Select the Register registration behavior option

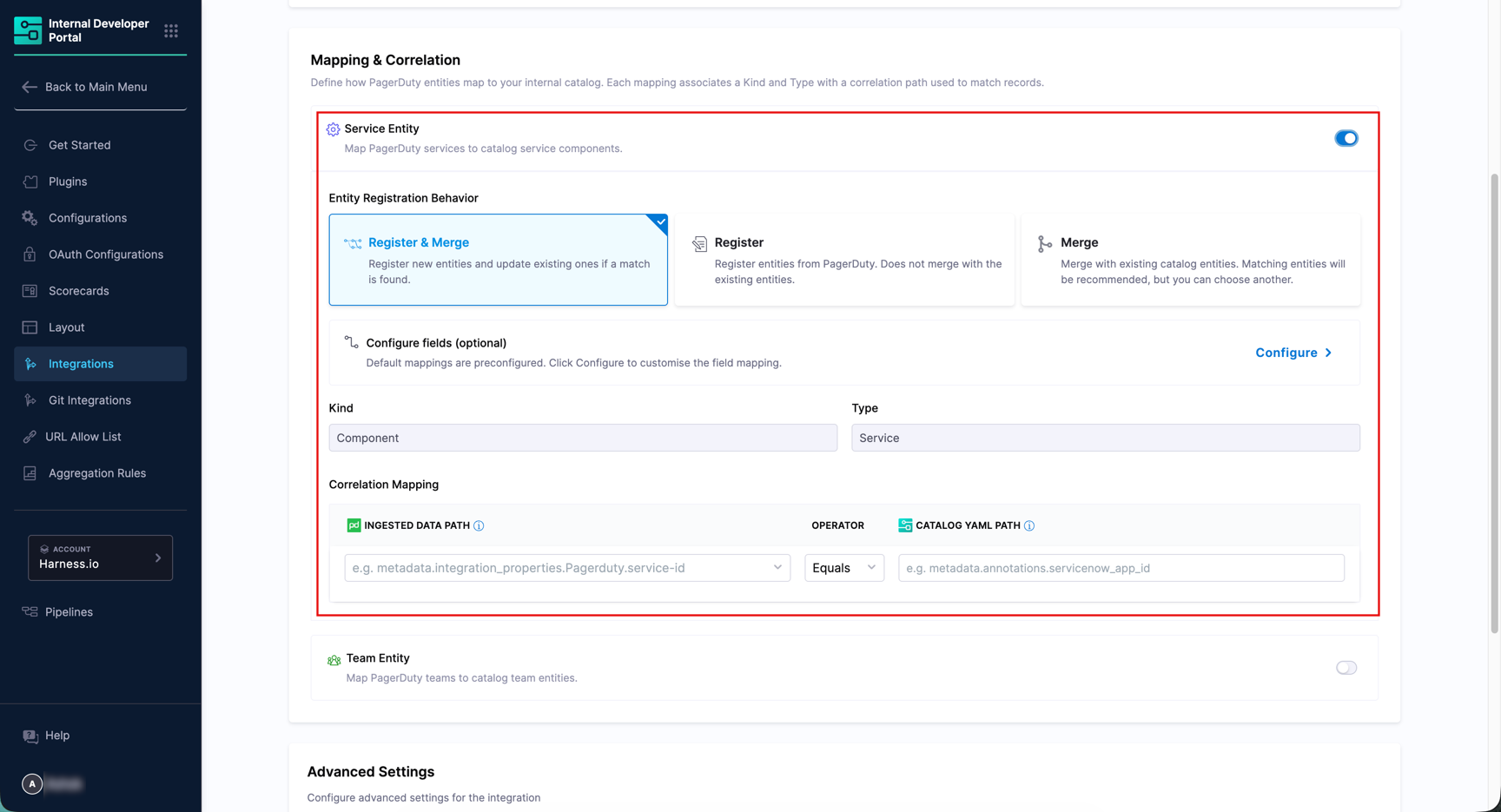click(844, 260)
